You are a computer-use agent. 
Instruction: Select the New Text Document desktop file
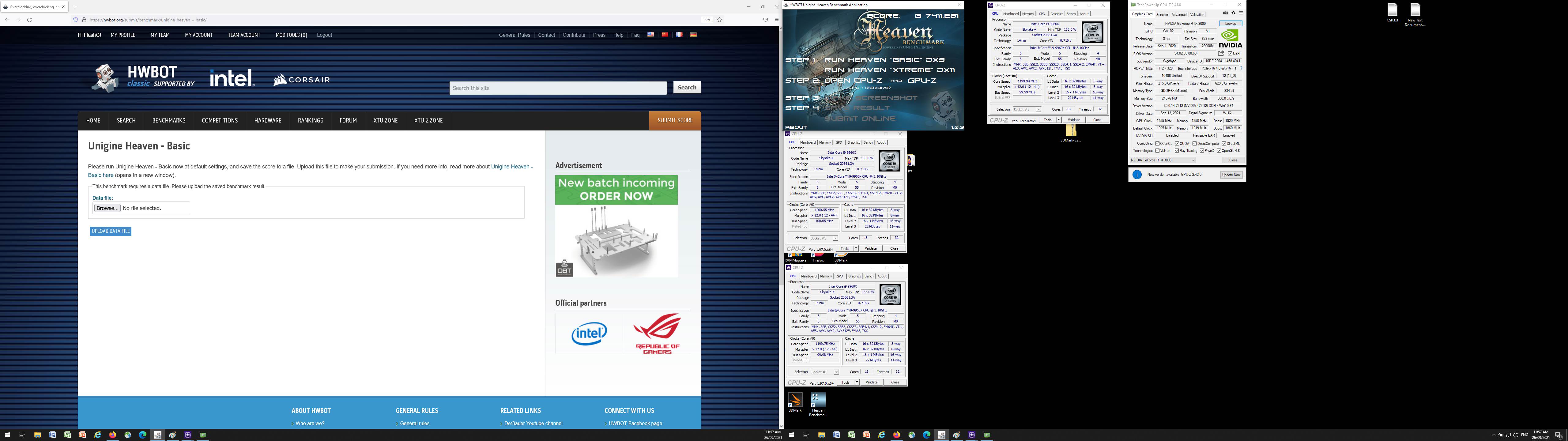1415,15
